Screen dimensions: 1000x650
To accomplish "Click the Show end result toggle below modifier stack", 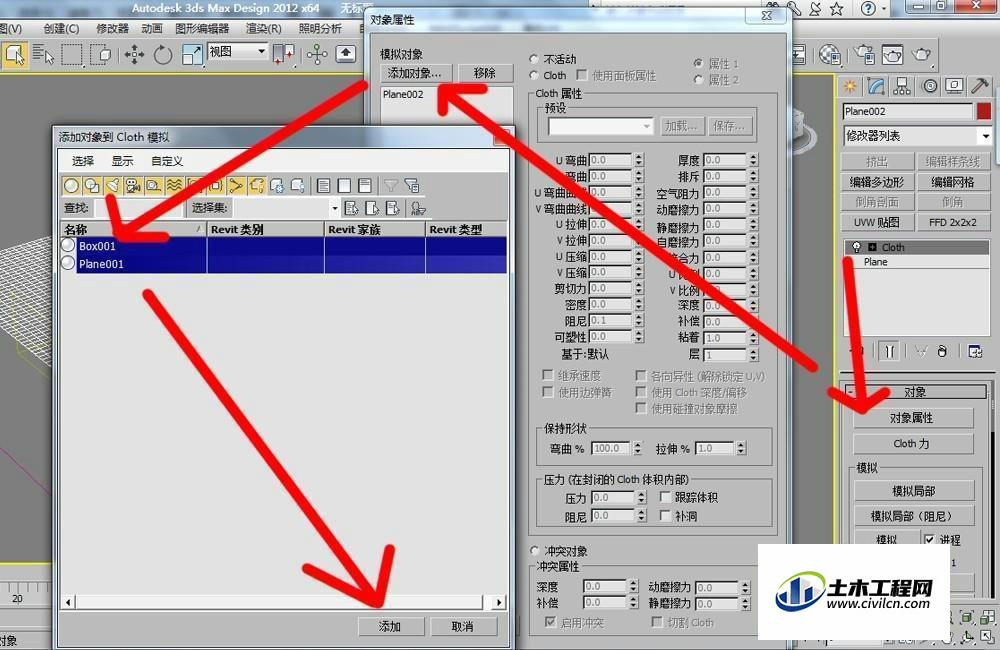I will pos(890,351).
